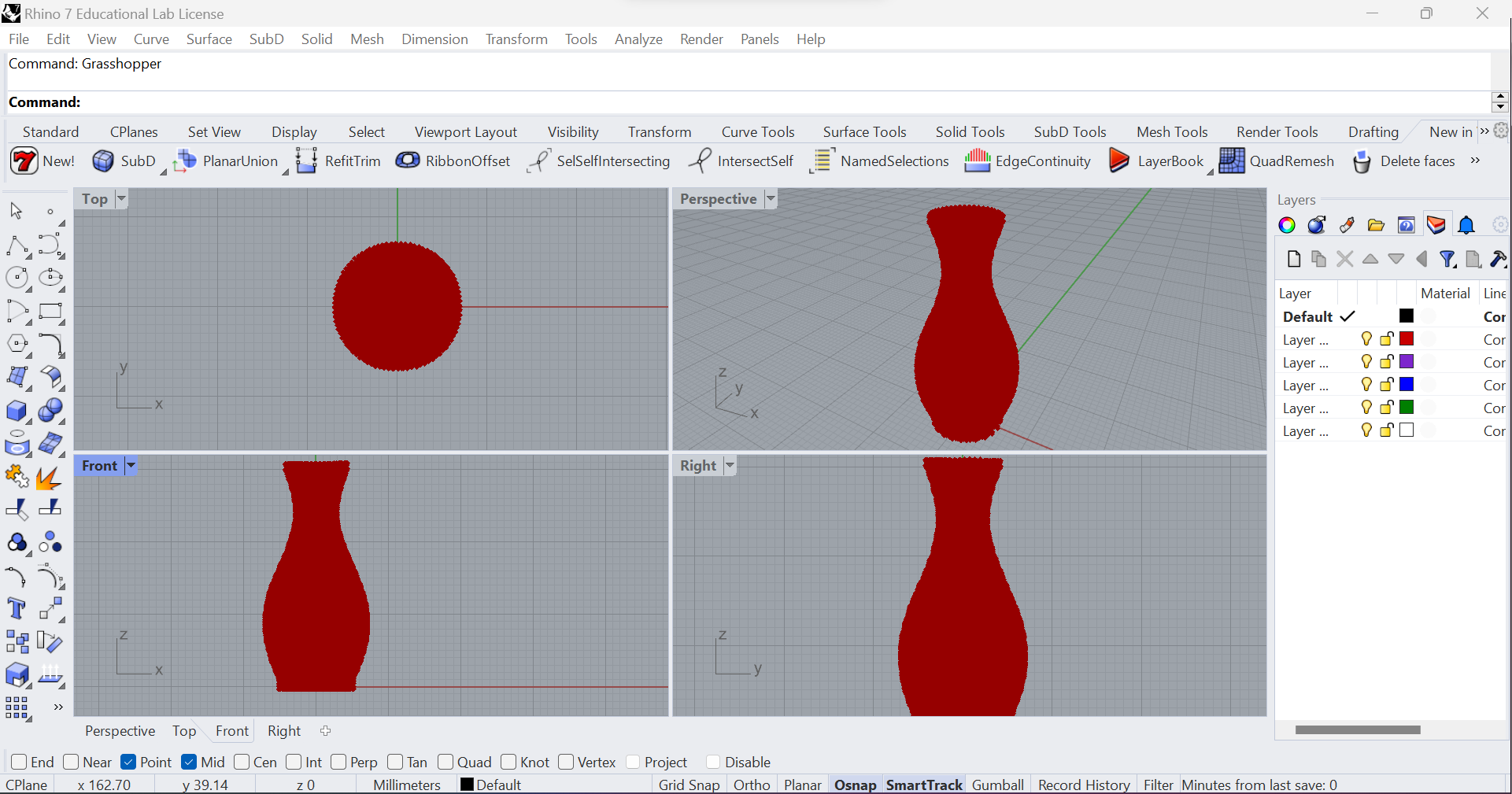Run the QuadRemesh tool
The image size is (1512, 794).
click(x=1277, y=161)
